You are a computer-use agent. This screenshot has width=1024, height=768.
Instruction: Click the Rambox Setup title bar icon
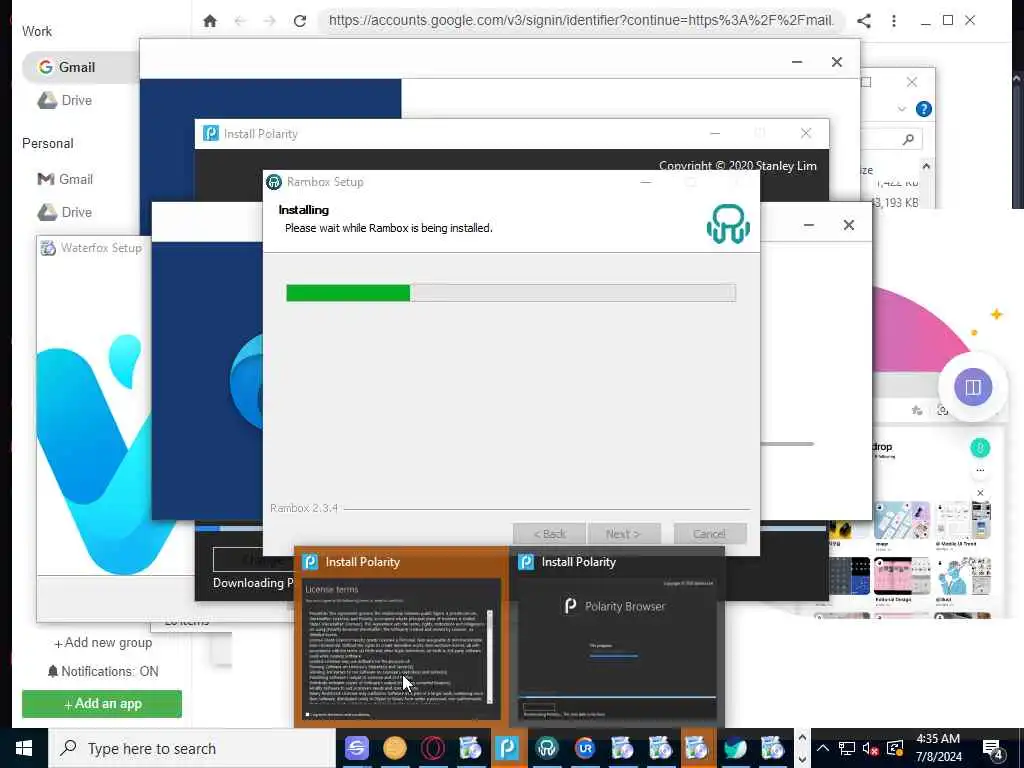[274, 182]
